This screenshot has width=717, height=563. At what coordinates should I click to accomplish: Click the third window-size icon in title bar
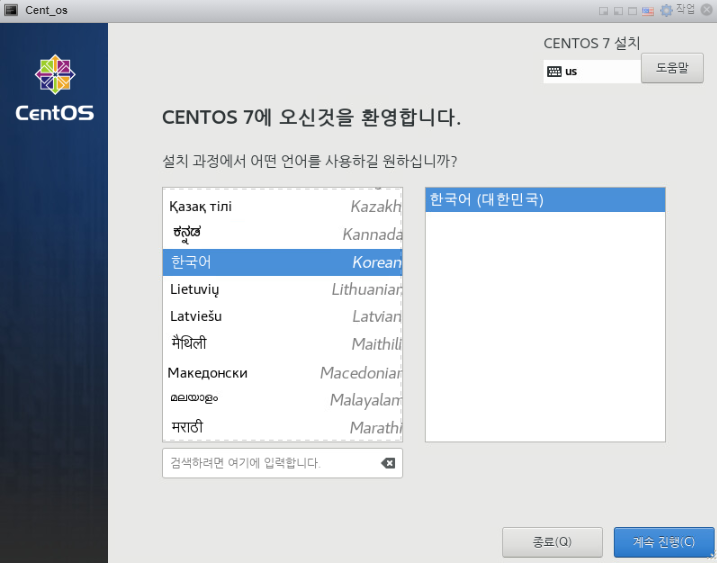(x=632, y=11)
